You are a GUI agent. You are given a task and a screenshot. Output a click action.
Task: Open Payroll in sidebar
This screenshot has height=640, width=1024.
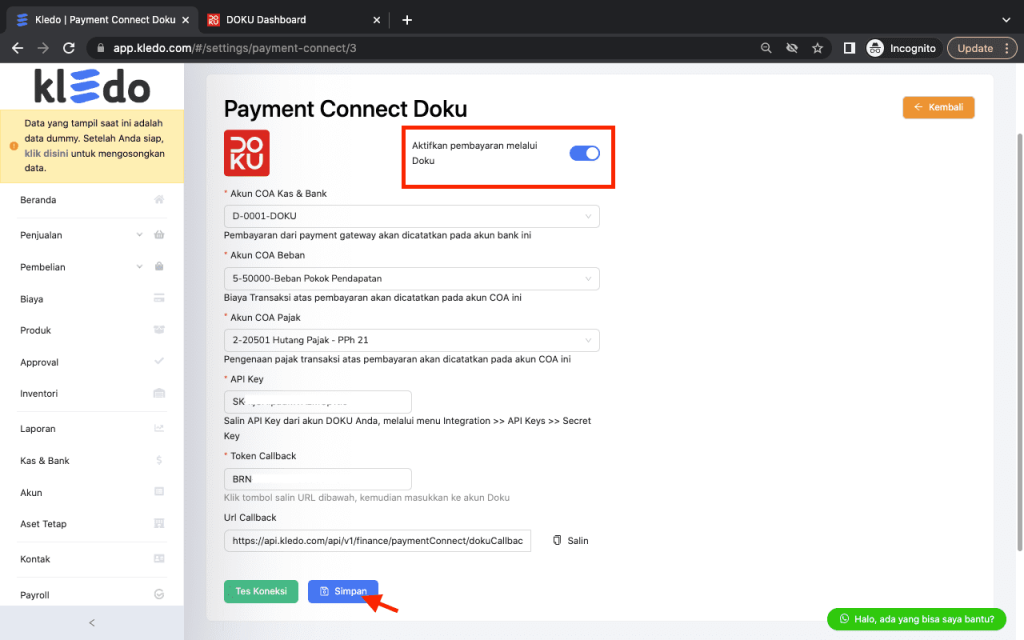tap(35, 595)
